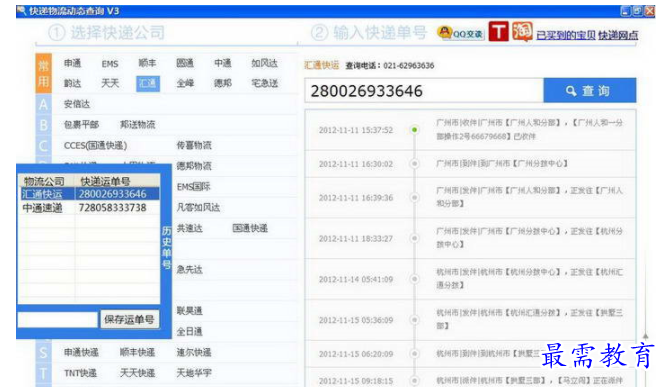The image size is (663, 387).
Task: Select 邦送物流 courier
Action: [137, 125]
